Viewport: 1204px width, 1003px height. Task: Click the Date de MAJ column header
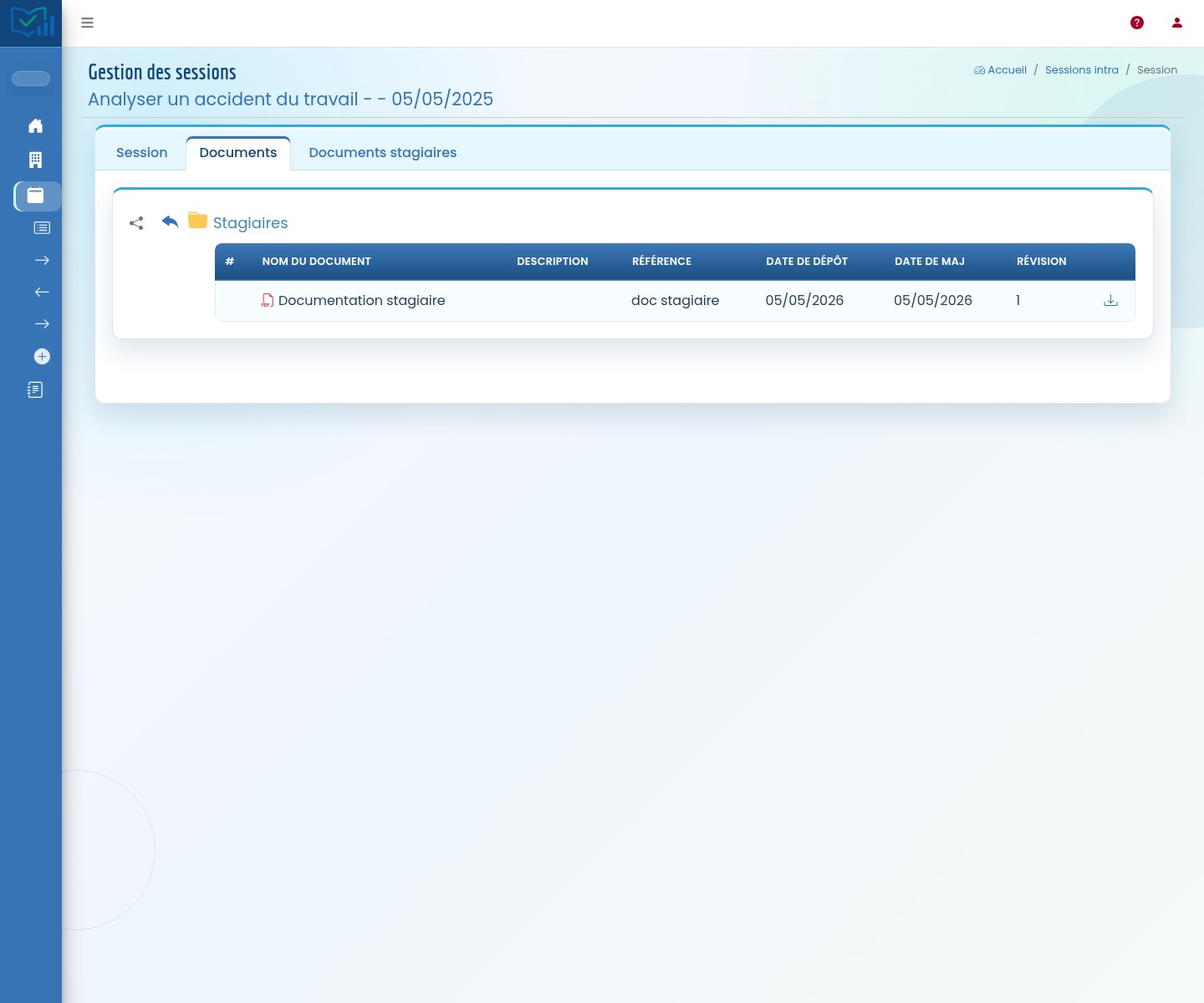click(930, 262)
